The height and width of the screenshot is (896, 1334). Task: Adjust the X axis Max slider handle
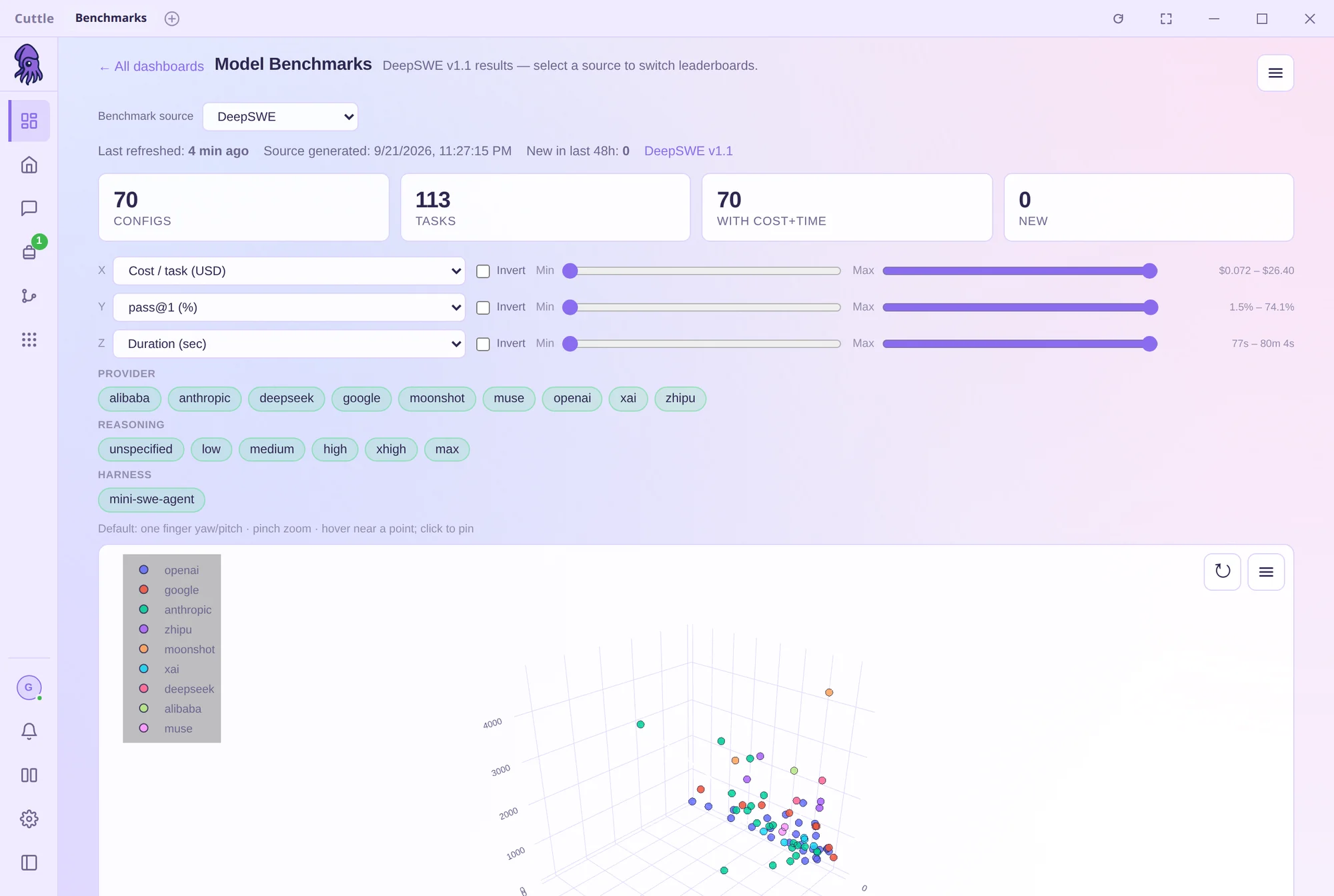point(1149,271)
